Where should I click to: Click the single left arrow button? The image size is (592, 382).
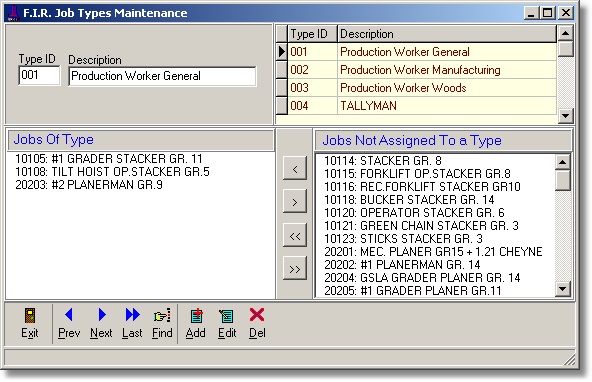pos(295,169)
